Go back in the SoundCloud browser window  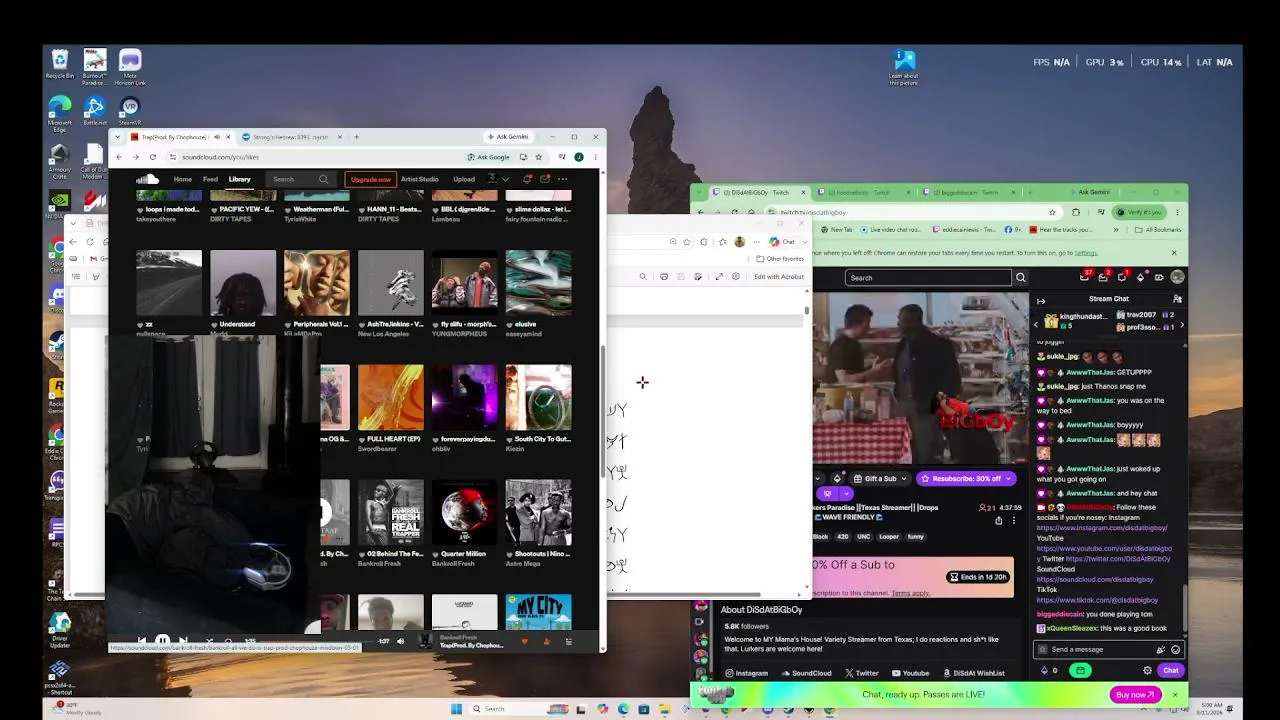pos(119,157)
